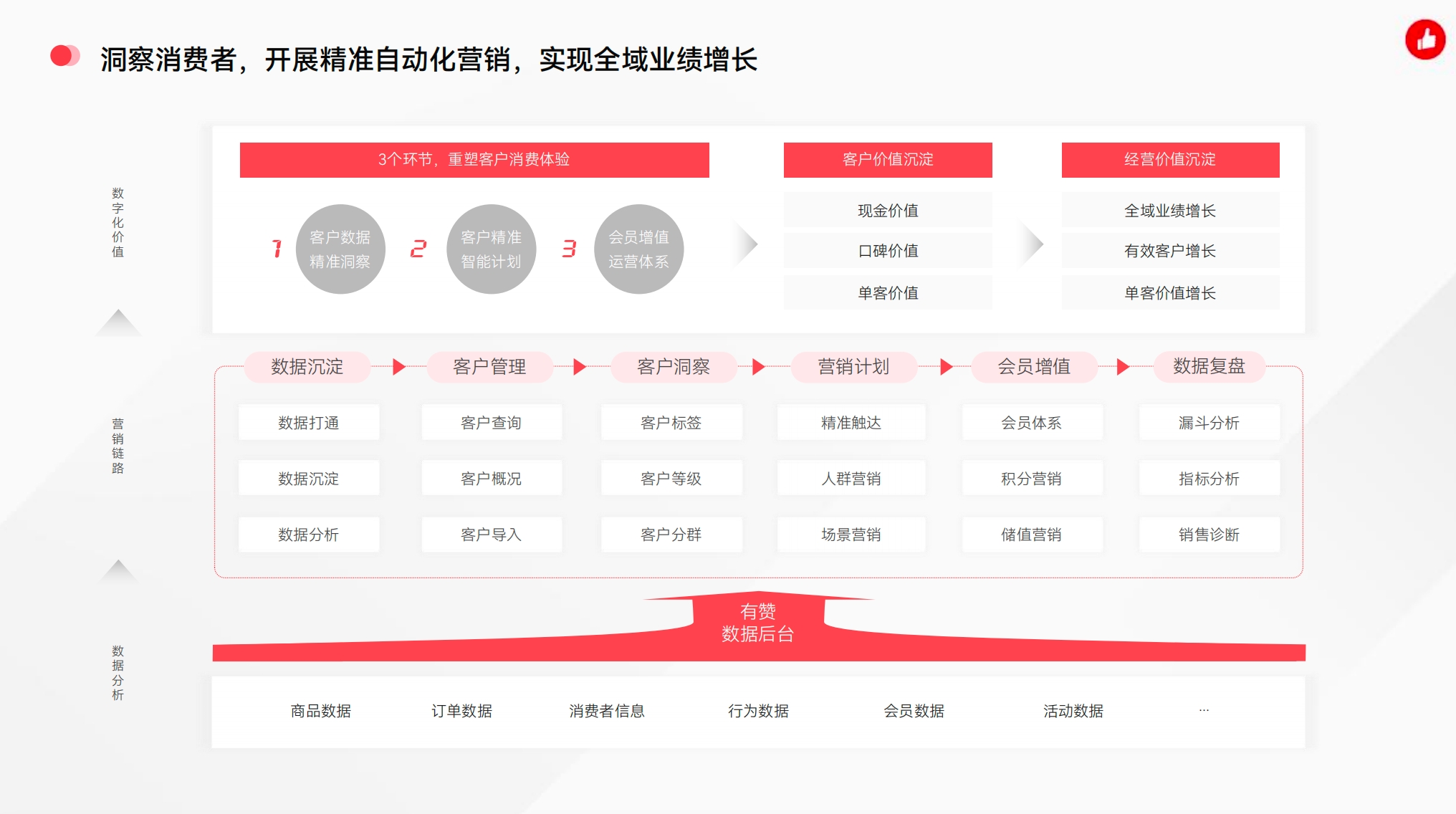Click the 有赞数据后台 red arrow label
The image size is (1456, 814).
coord(758,623)
